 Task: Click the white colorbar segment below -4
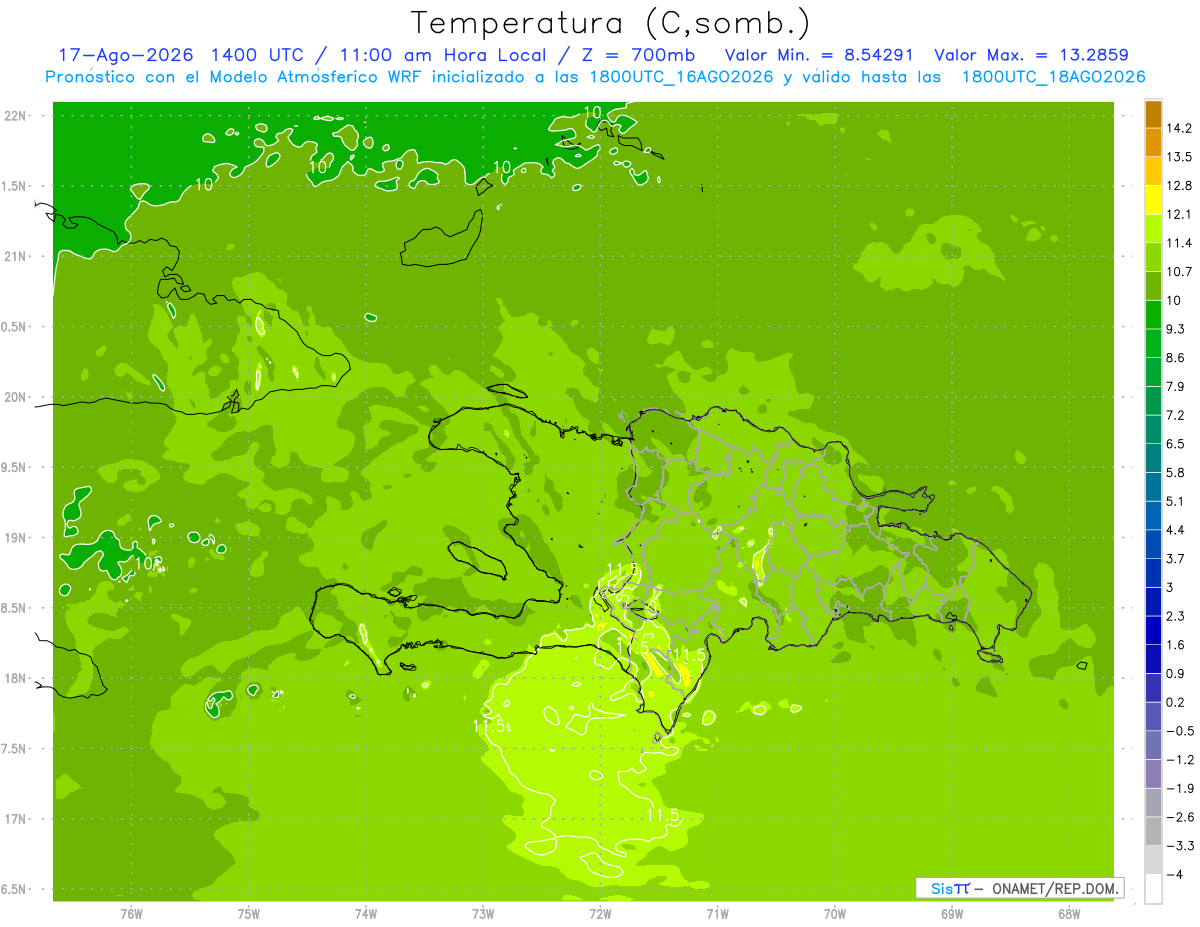coord(1153,888)
